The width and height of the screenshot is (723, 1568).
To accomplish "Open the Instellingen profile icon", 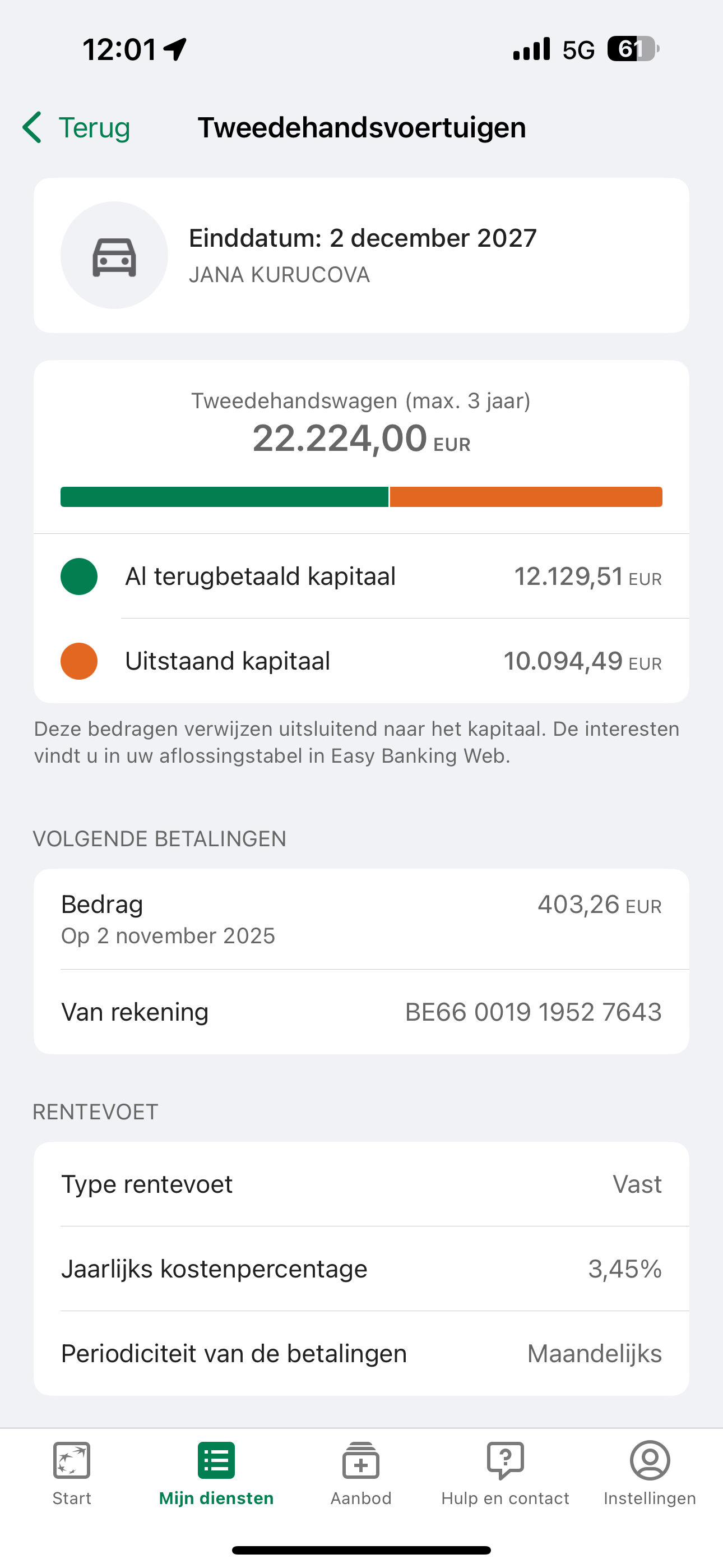I will 650,1460.
